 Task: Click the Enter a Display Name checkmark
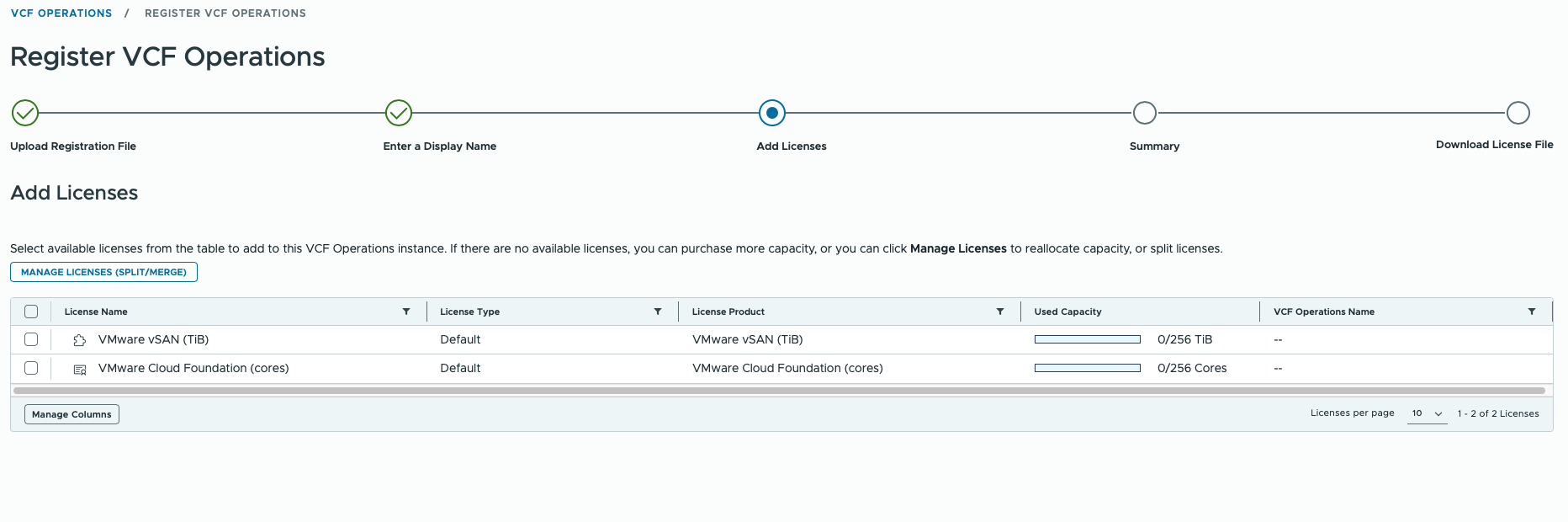(x=398, y=113)
